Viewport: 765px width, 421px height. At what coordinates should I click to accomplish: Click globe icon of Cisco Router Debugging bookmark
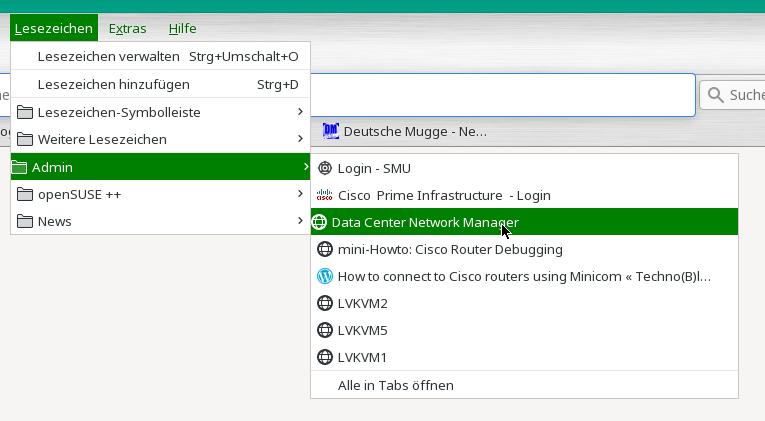324,249
